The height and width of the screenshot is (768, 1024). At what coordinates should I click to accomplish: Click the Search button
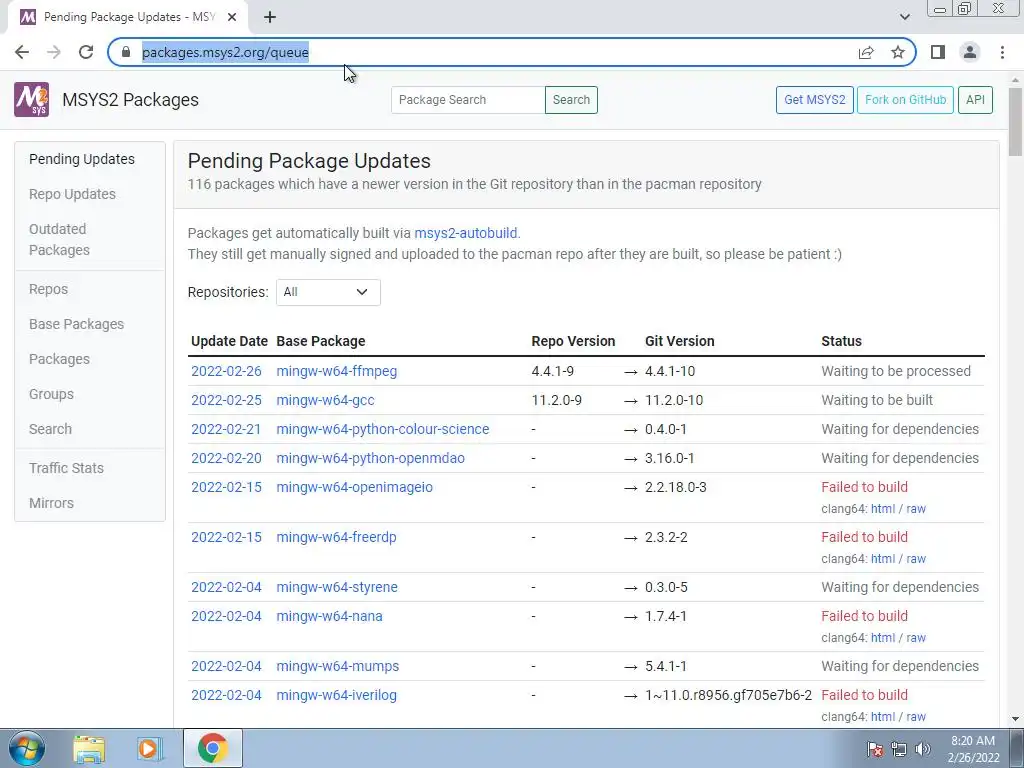click(x=571, y=100)
